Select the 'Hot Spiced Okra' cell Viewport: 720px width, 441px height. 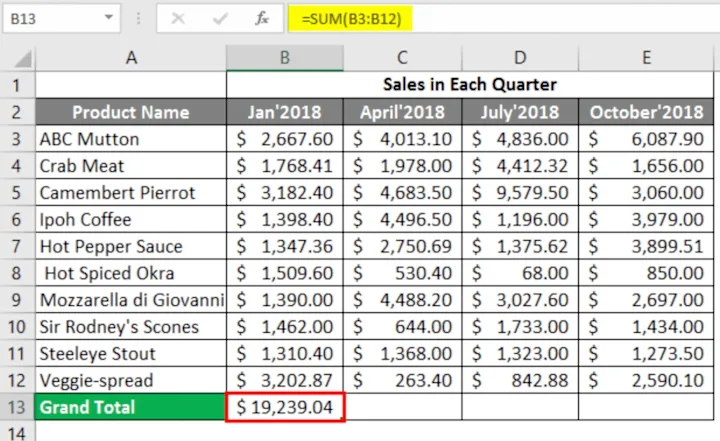(131, 273)
